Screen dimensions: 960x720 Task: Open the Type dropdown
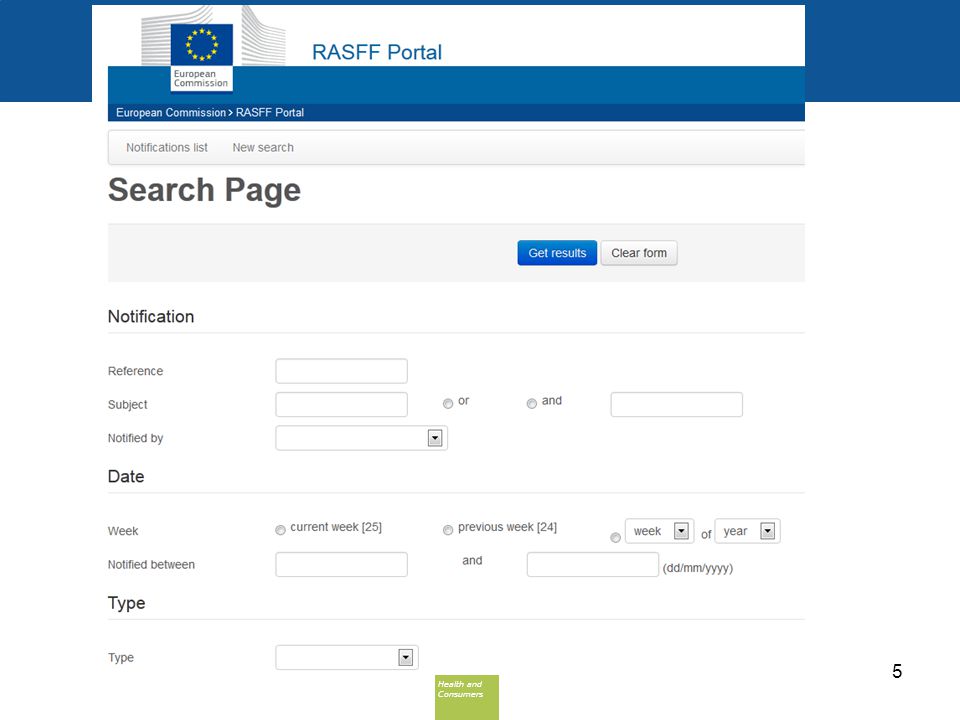click(347, 658)
